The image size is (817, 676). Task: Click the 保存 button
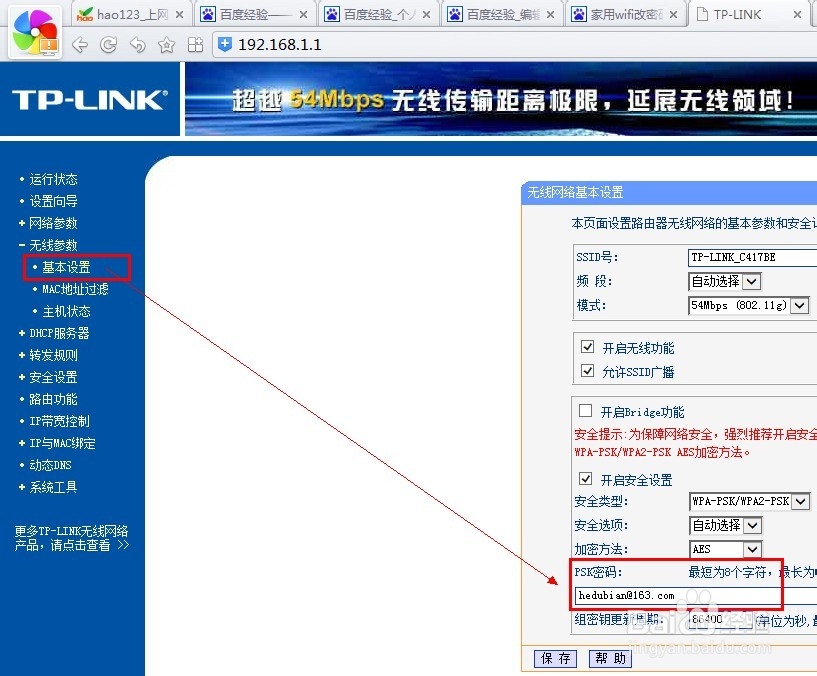tap(555, 658)
